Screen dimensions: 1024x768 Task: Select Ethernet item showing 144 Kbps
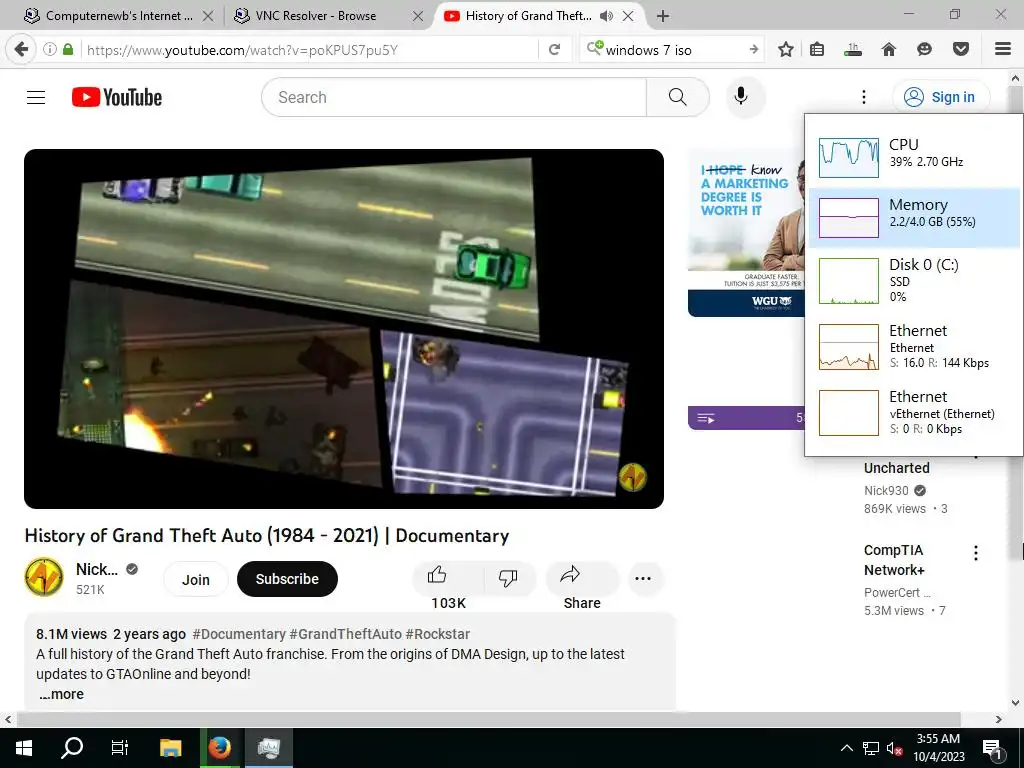(914, 347)
